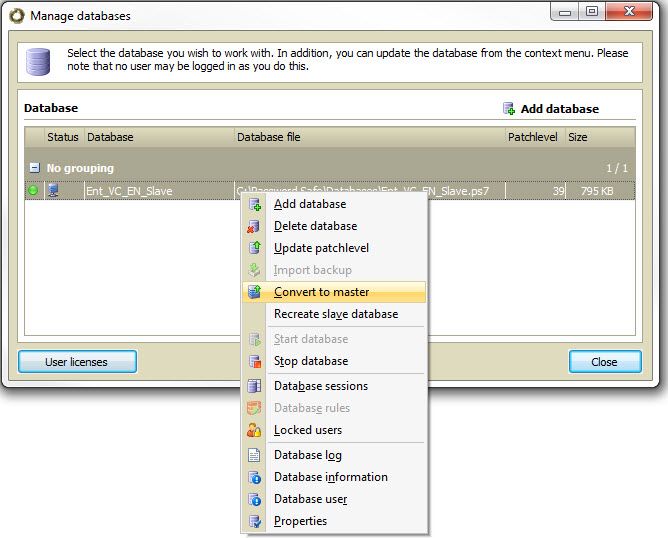Image resolution: width=668 pixels, height=538 pixels.
Task: Click the Database log document icon
Action: coord(254,455)
